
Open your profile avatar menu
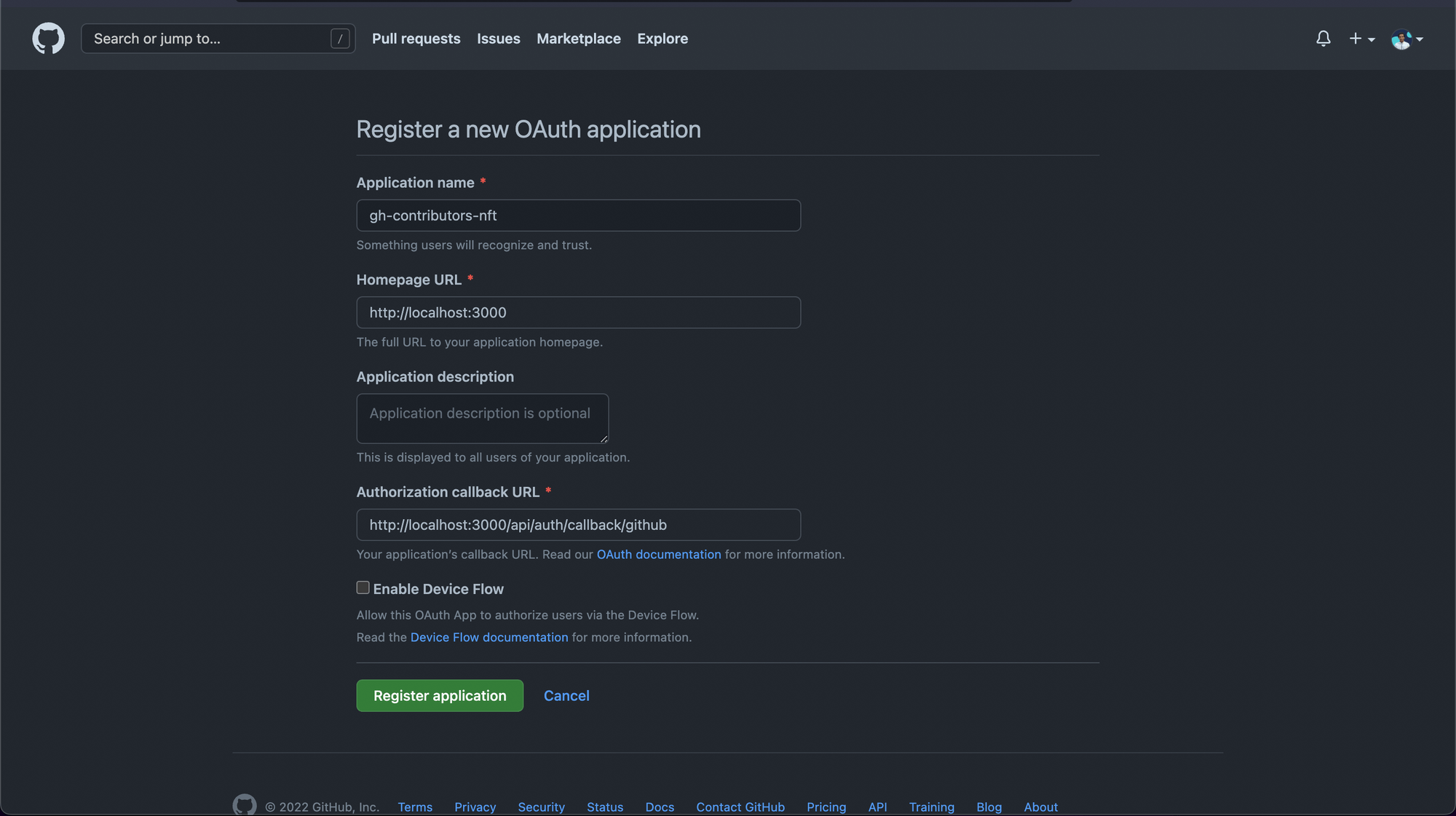pos(1402,39)
